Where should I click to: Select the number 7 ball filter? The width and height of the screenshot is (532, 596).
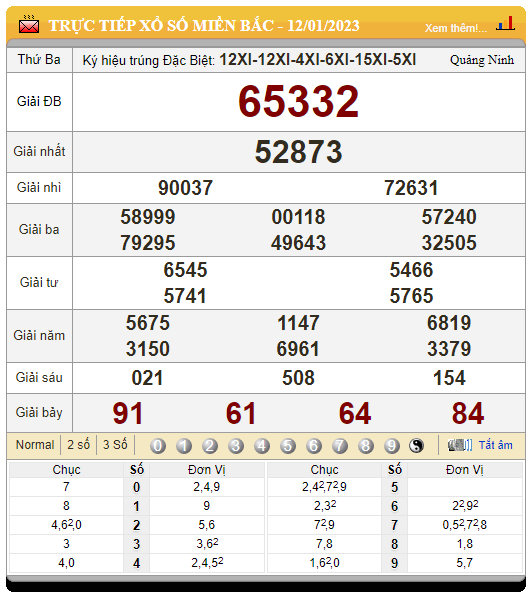(340, 445)
